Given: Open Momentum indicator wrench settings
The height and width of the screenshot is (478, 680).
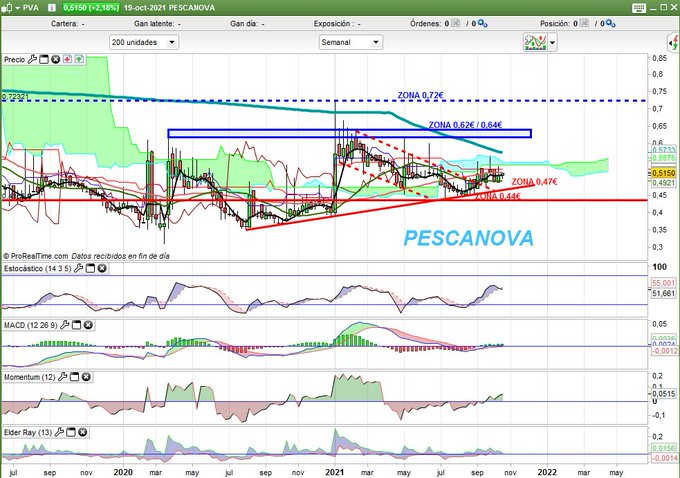Looking at the screenshot, I should pos(62,377).
